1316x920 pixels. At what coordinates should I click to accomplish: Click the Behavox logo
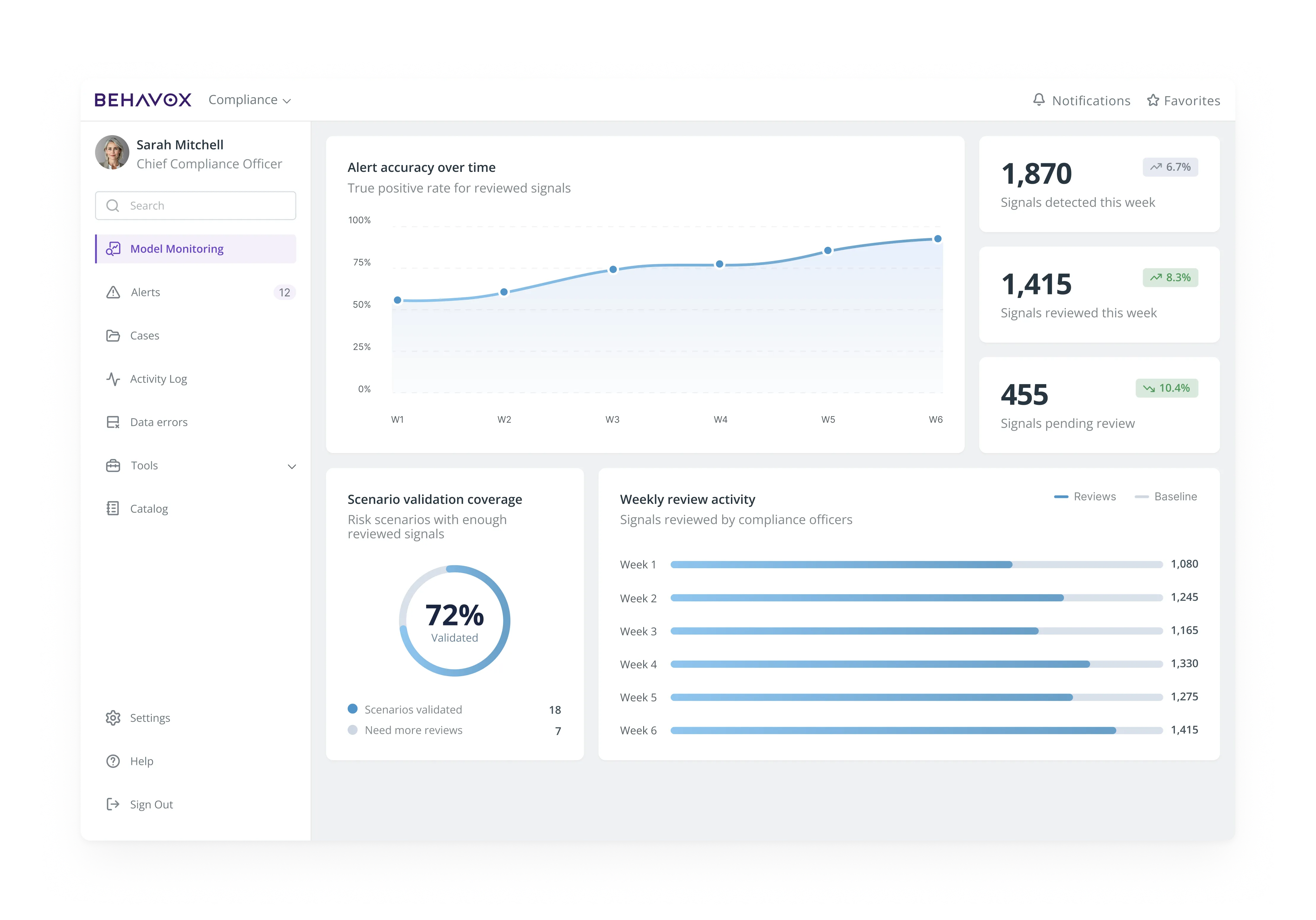[x=143, y=100]
